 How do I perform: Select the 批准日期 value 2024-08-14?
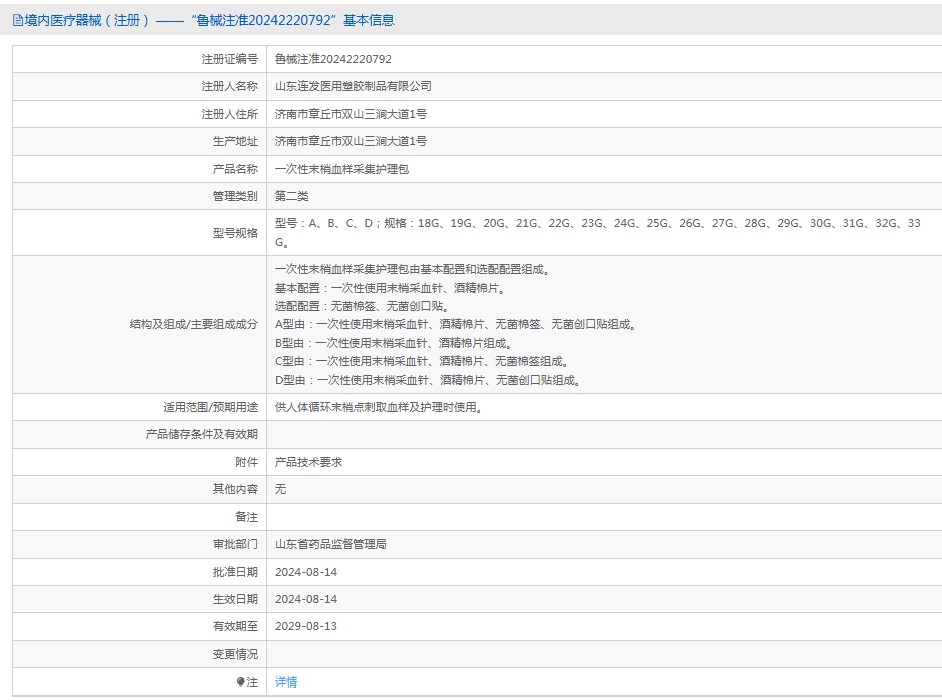(x=306, y=572)
